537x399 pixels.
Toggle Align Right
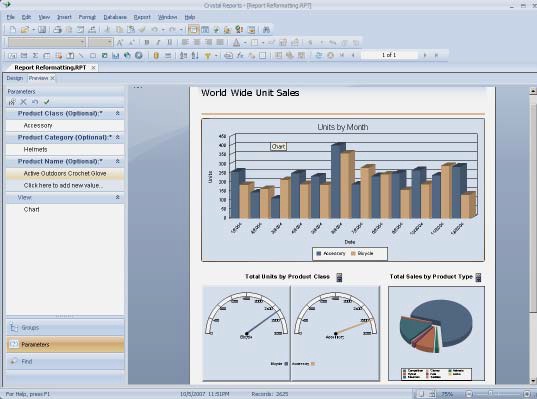(x=209, y=42)
